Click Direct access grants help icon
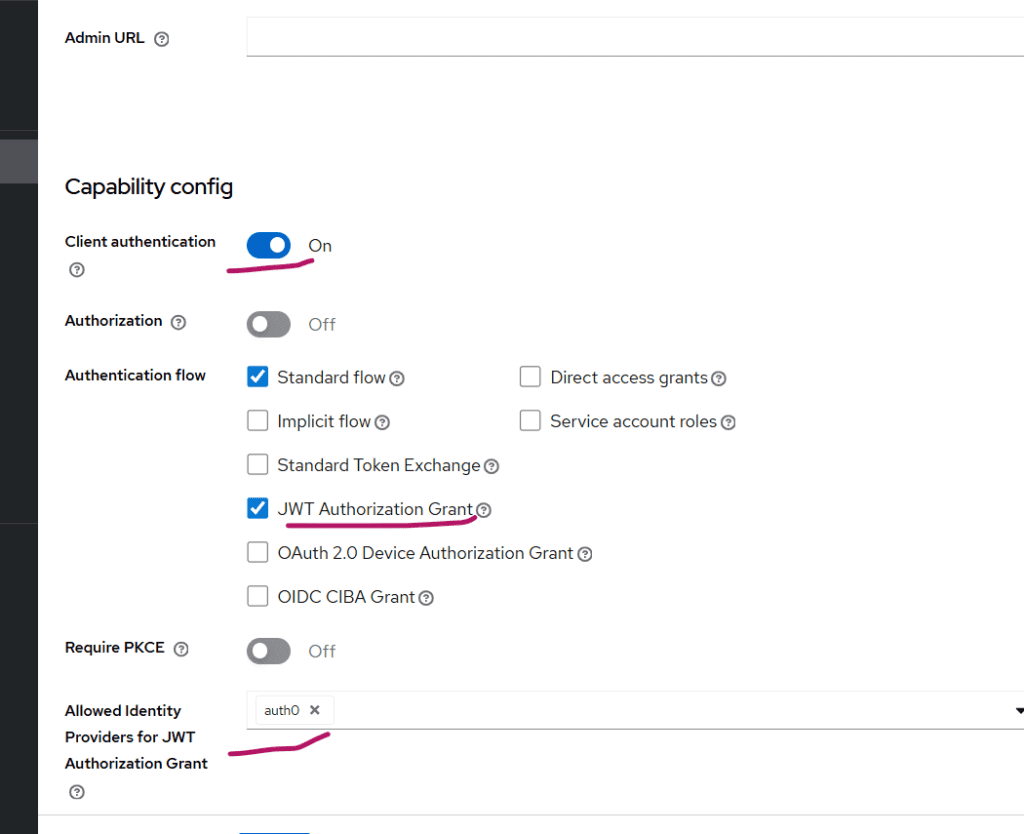Viewport: 1024px width, 834px height. 718,378
